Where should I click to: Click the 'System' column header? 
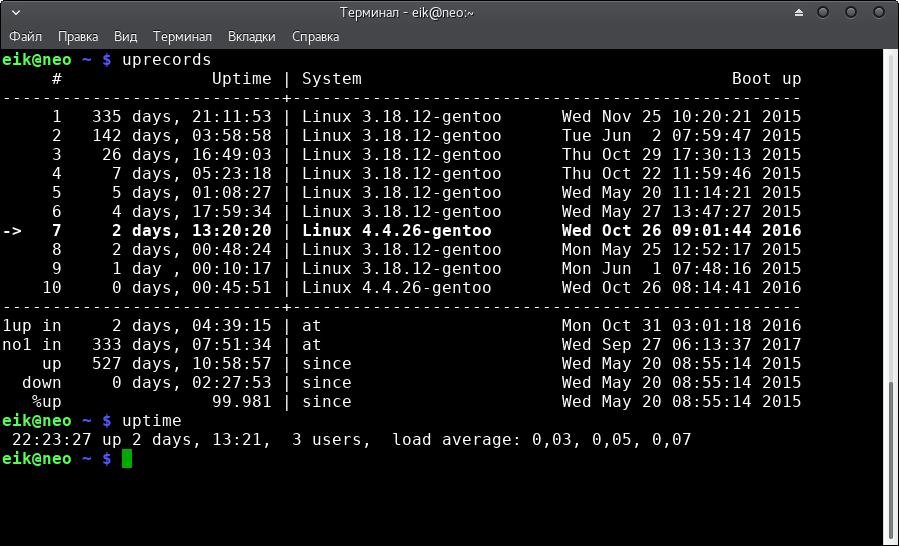coord(331,79)
